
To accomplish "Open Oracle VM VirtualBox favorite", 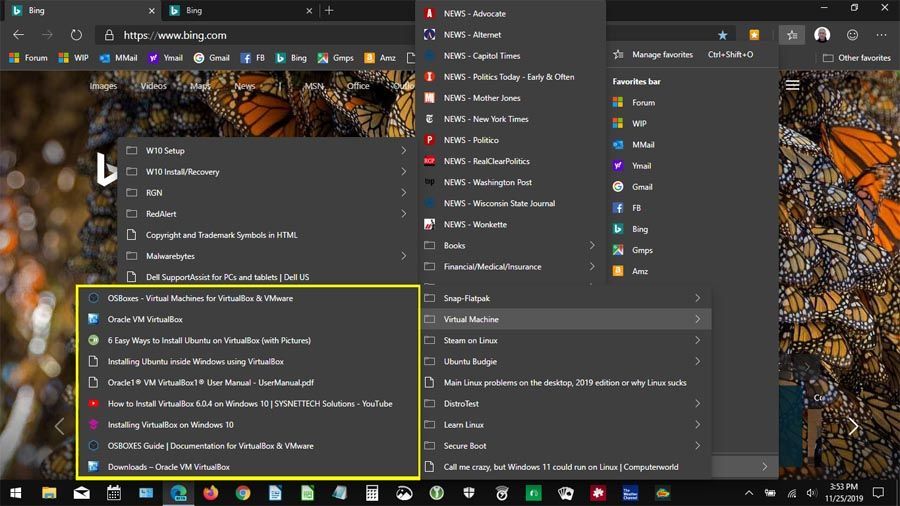I will 248,319.
